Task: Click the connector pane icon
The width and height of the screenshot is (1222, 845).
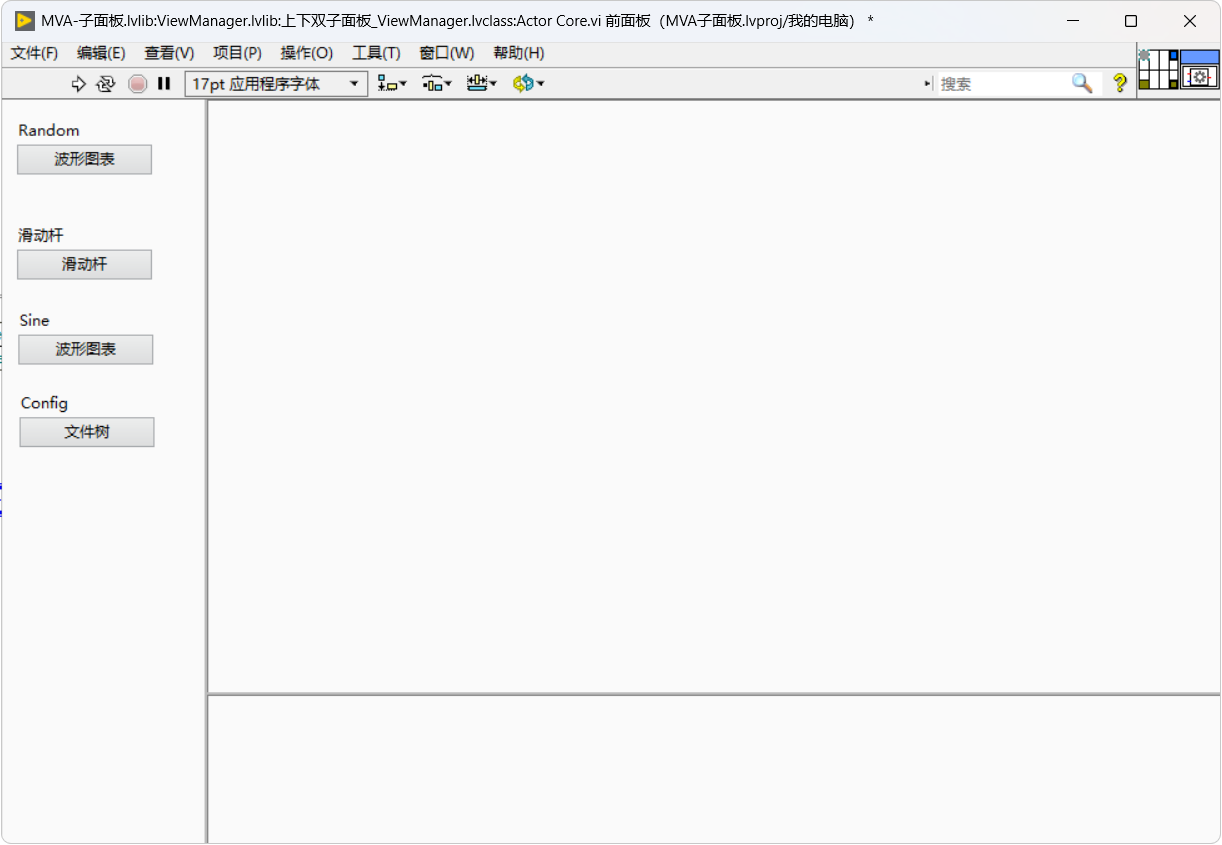Action: (1159, 69)
